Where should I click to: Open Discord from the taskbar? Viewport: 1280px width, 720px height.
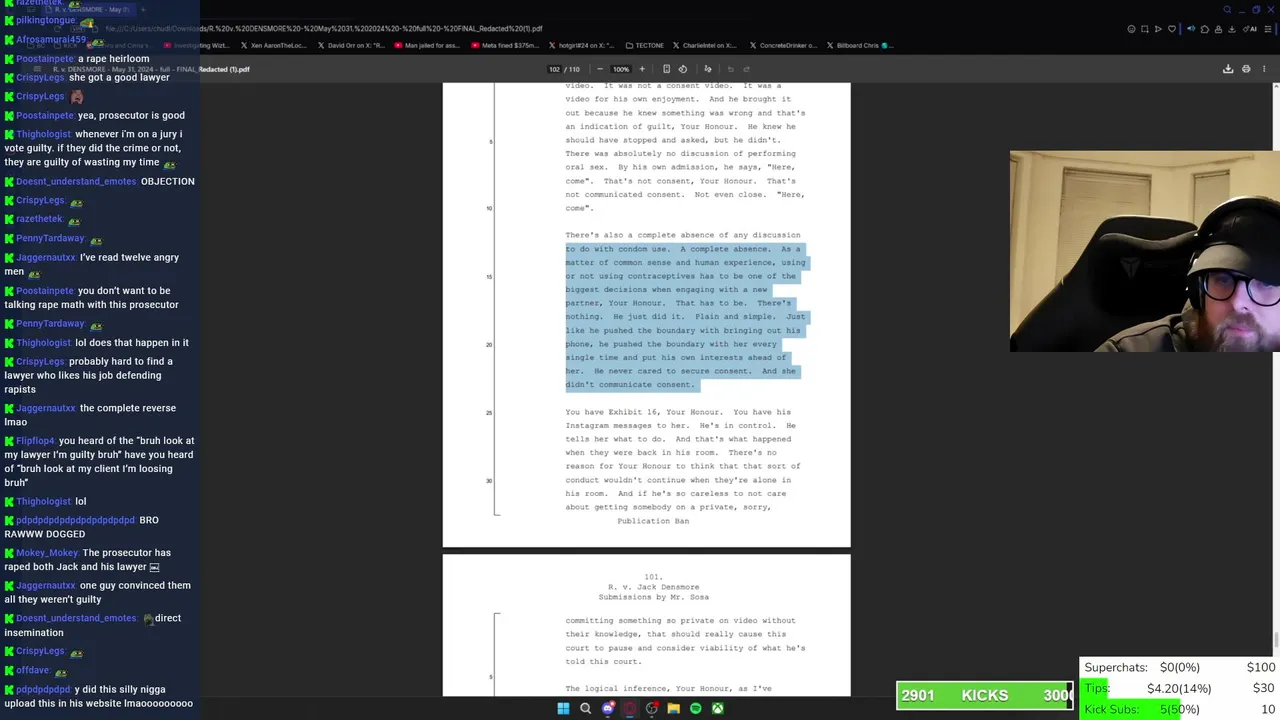pos(607,708)
